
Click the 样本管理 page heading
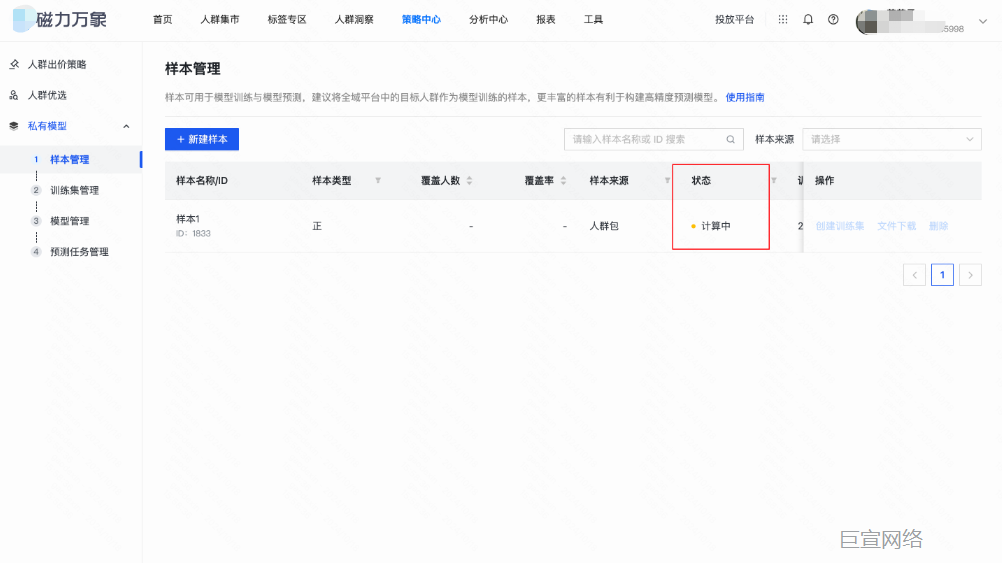pos(193,68)
